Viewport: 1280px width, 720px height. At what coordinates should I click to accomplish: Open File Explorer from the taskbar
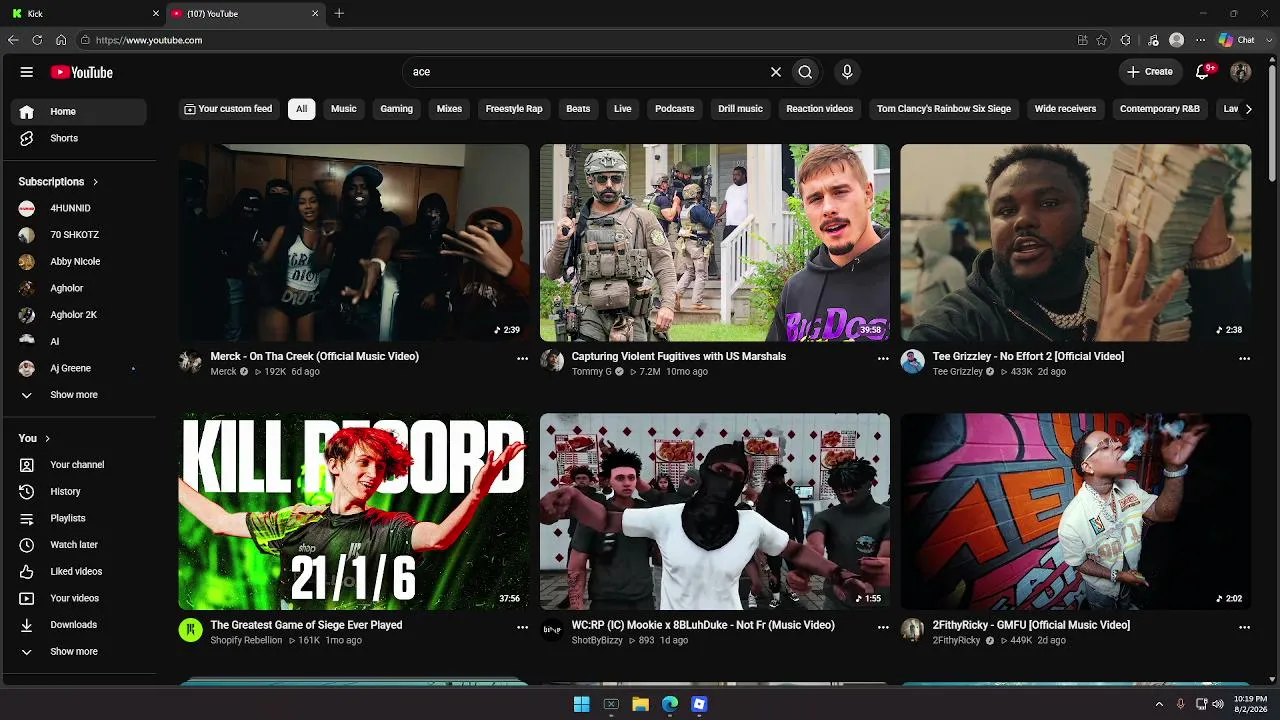(x=640, y=704)
